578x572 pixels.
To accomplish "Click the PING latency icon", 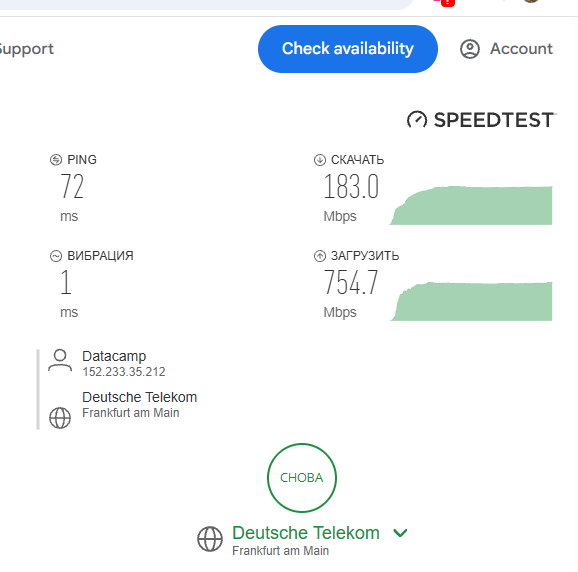I will (56, 160).
